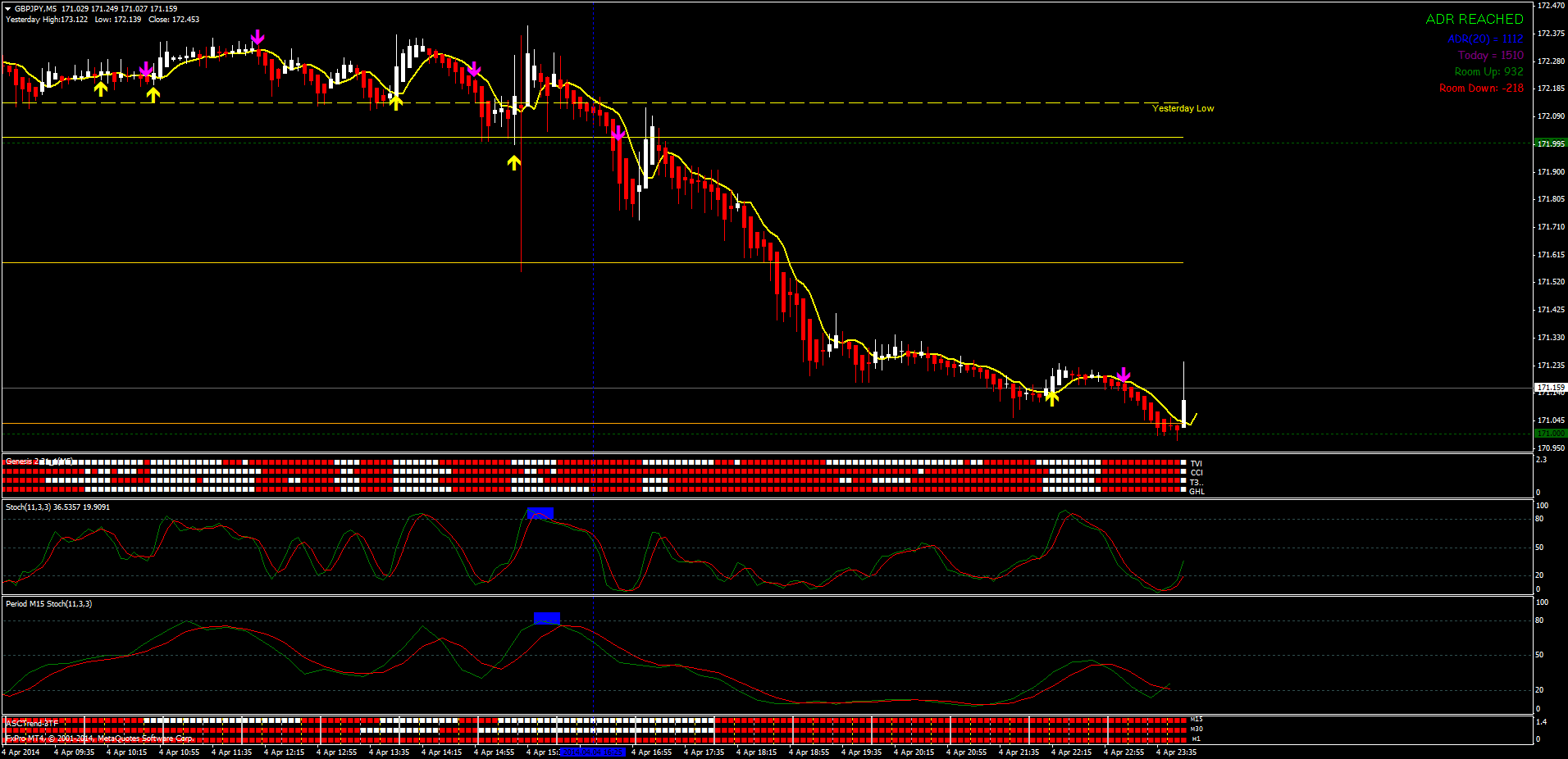This screenshot has width=1568, height=759.
Task: Click the highlighted 2014.04.04 16:25 time label
Action: tap(593, 752)
